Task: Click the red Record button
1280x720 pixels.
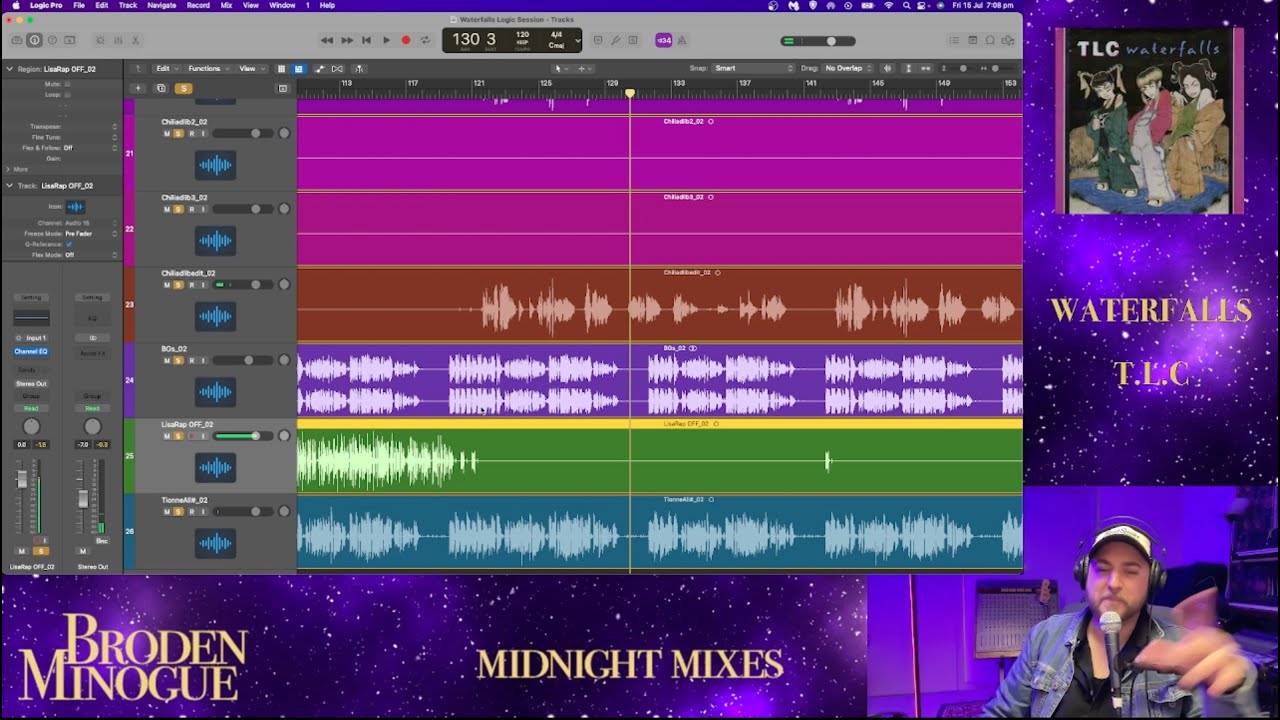Action: pyautogui.click(x=405, y=40)
